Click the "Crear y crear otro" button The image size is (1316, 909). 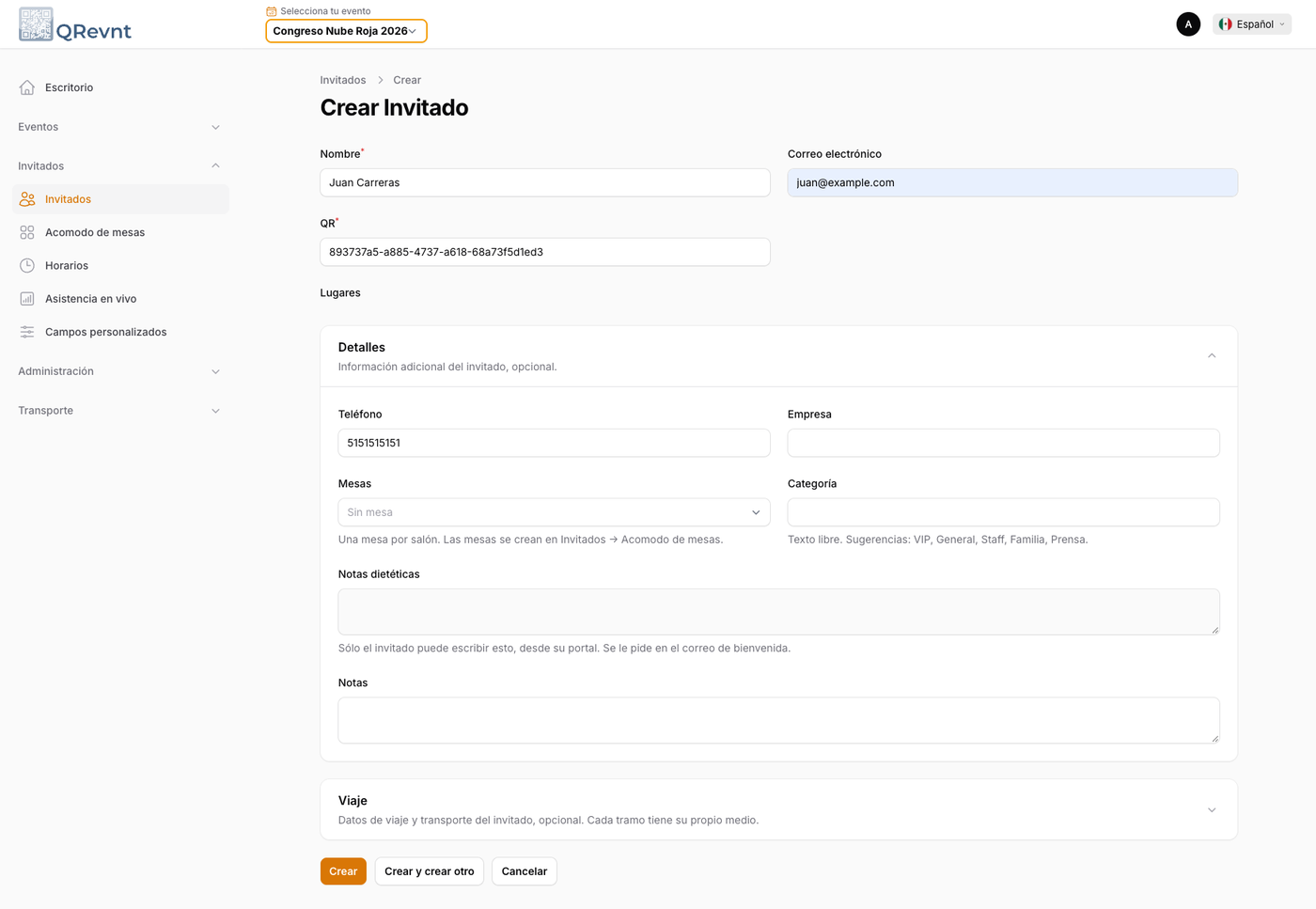pos(430,871)
